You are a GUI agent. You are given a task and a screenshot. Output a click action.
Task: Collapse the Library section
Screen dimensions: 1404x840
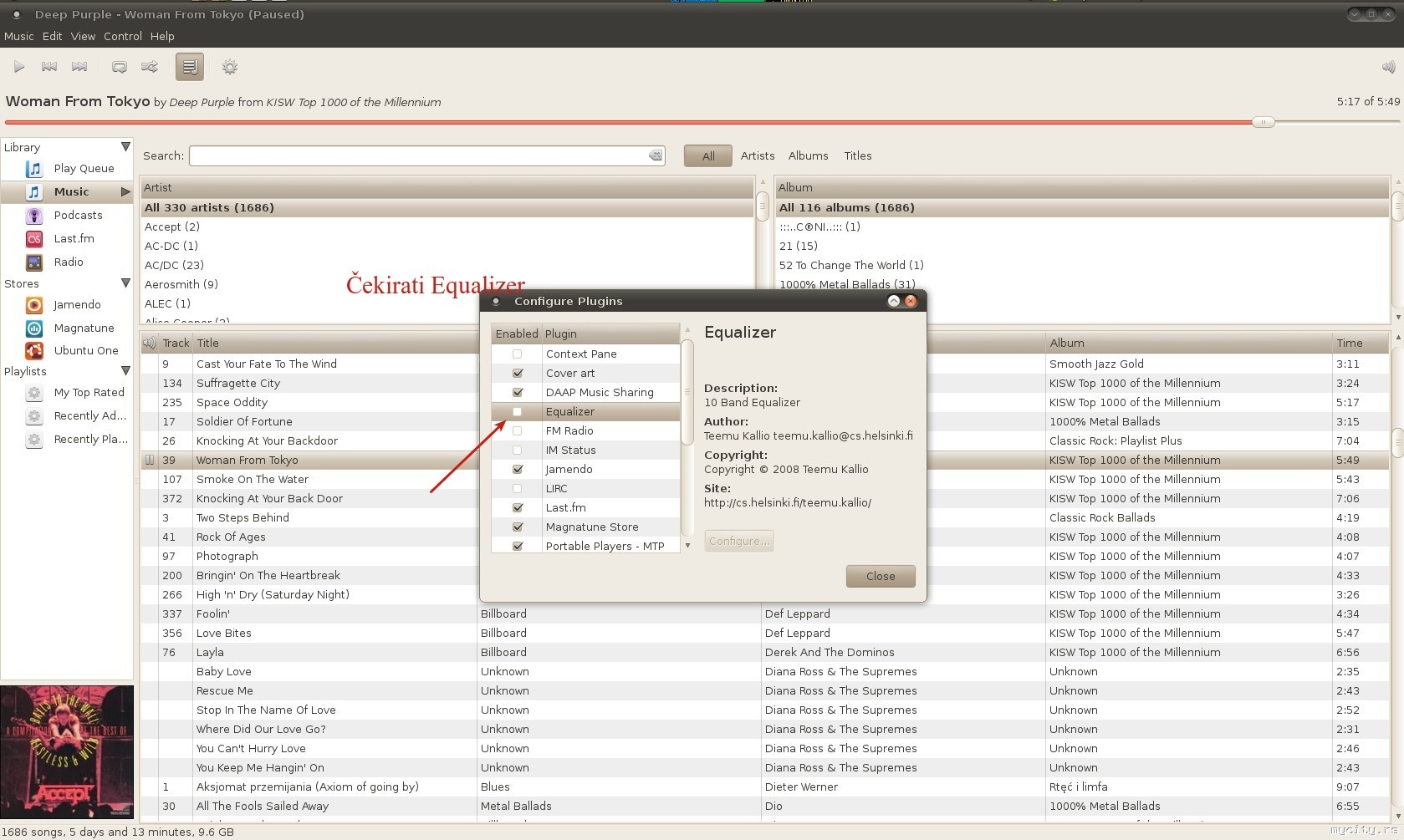(x=125, y=147)
